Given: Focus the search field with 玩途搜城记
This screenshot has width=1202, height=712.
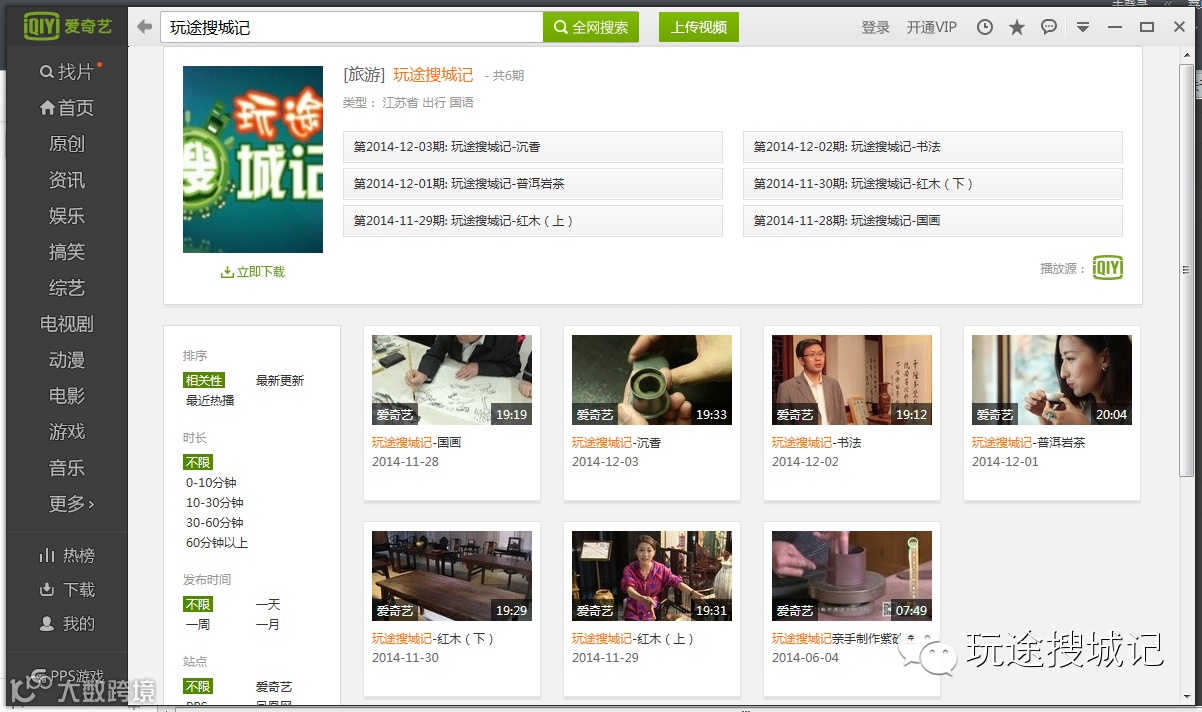Looking at the screenshot, I should coord(352,27).
